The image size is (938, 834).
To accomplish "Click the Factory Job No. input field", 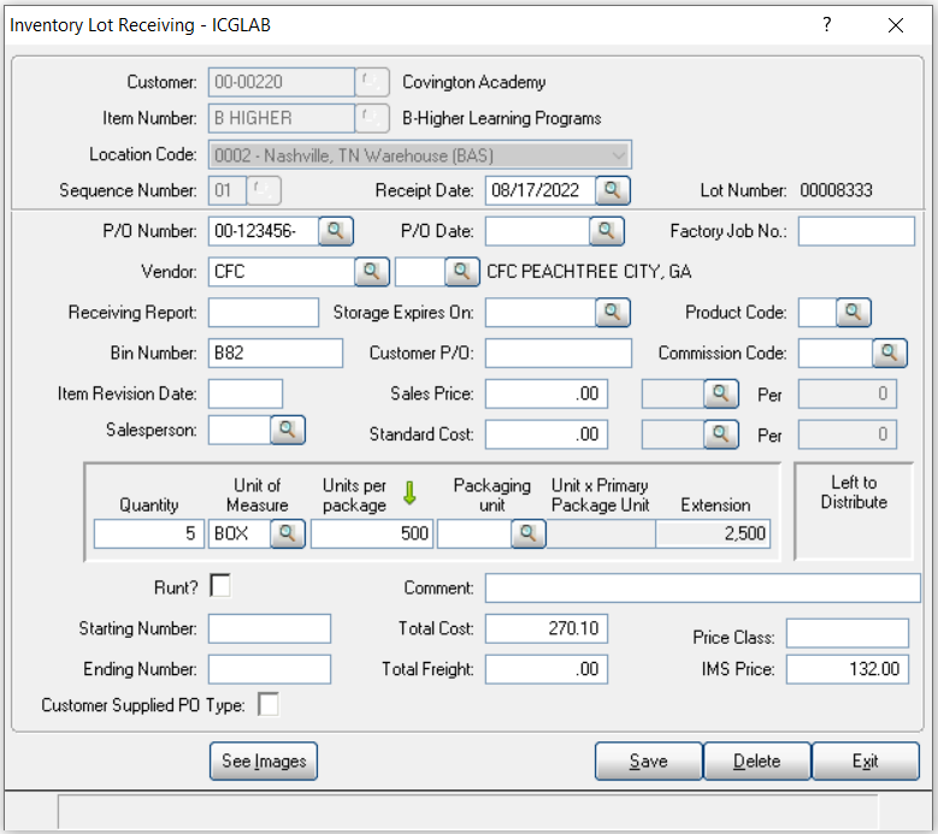I will pos(857,231).
